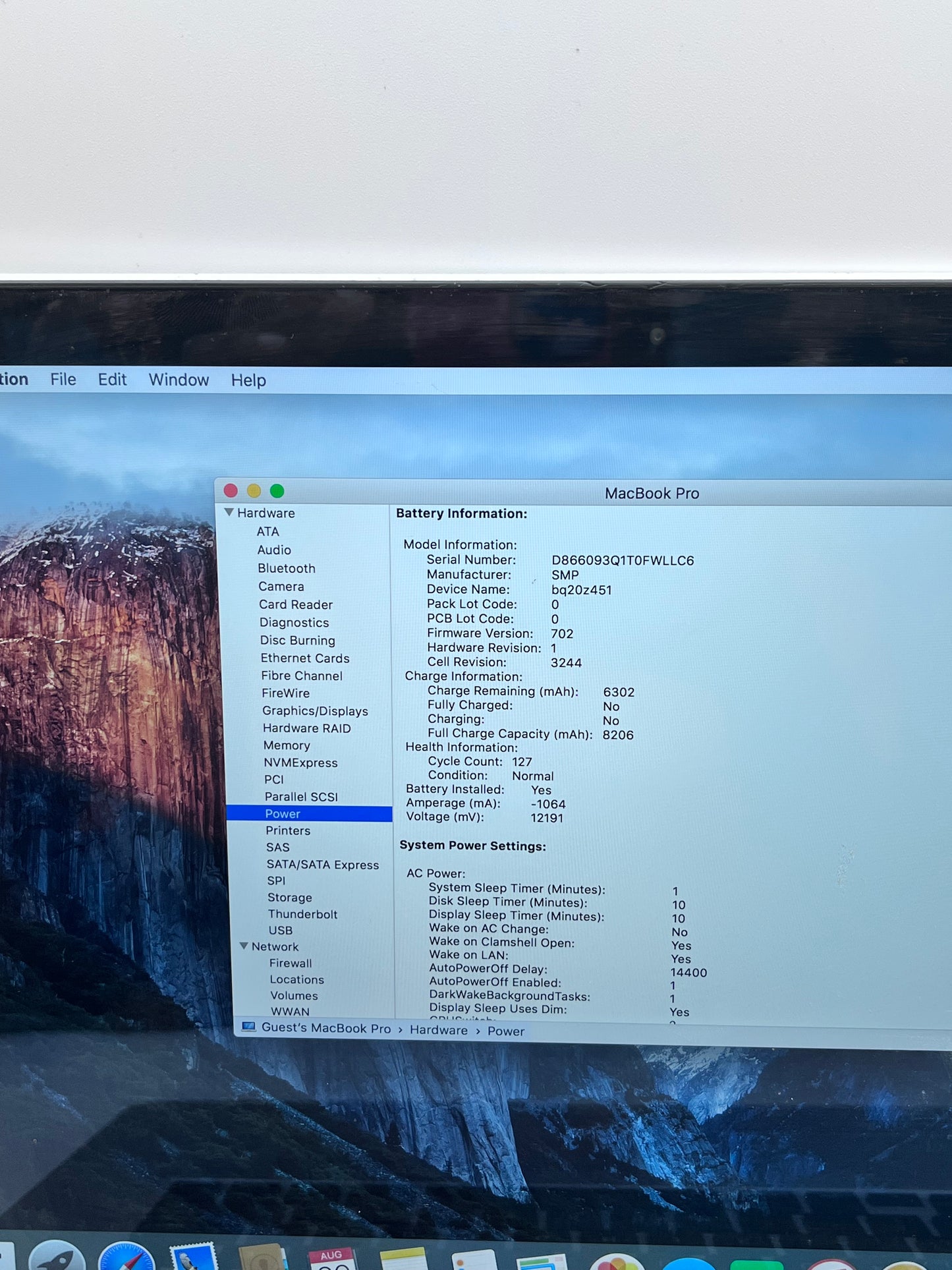Open the Mail app in the Dock

click(193, 1256)
